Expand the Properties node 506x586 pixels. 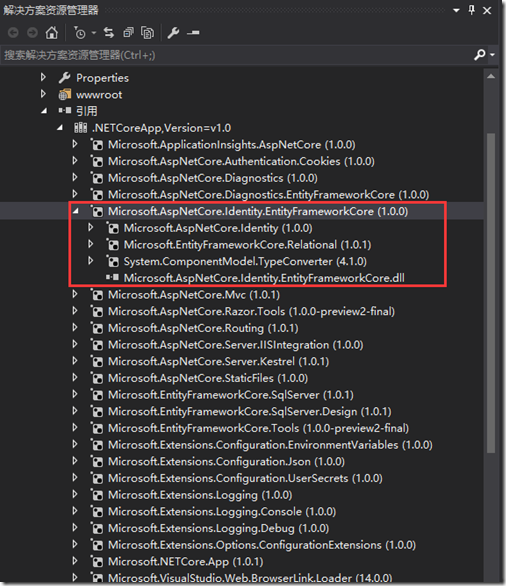43,77
